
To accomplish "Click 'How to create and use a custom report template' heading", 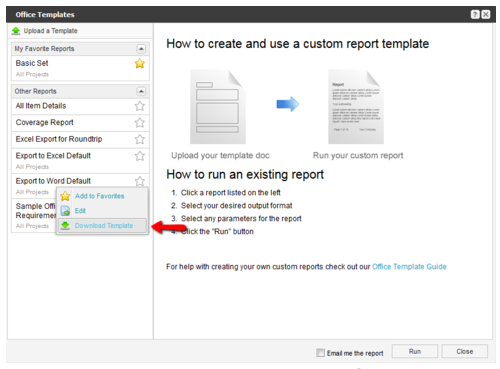I will click(298, 44).
